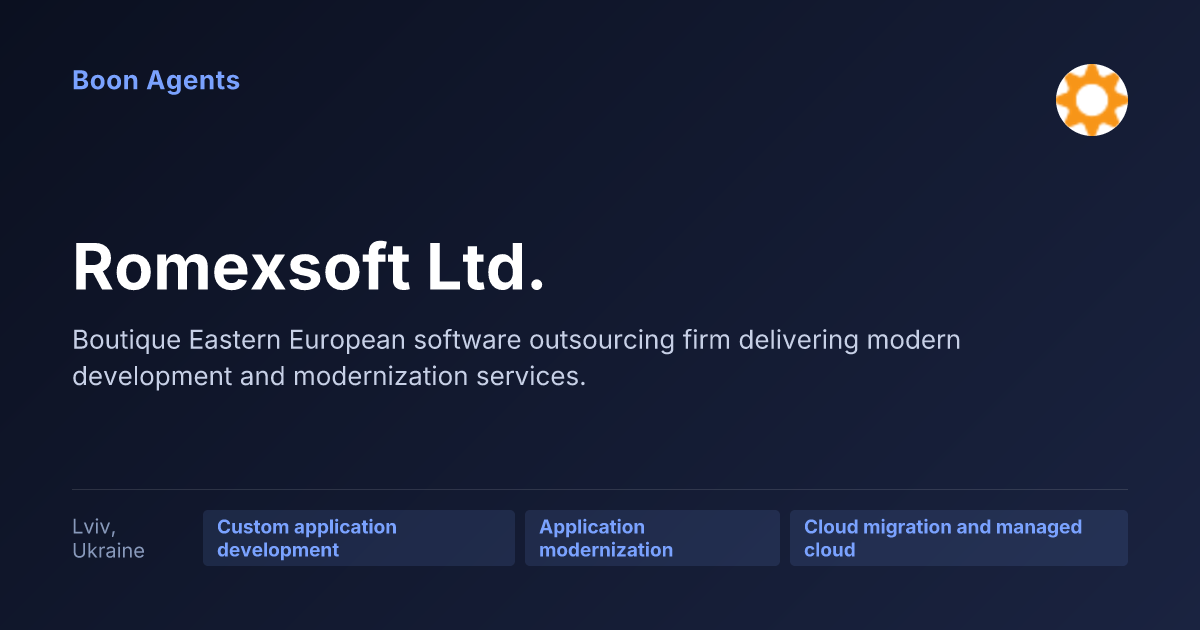
Task: Open the Boon Agents brand link
Action: coord(156,81)
